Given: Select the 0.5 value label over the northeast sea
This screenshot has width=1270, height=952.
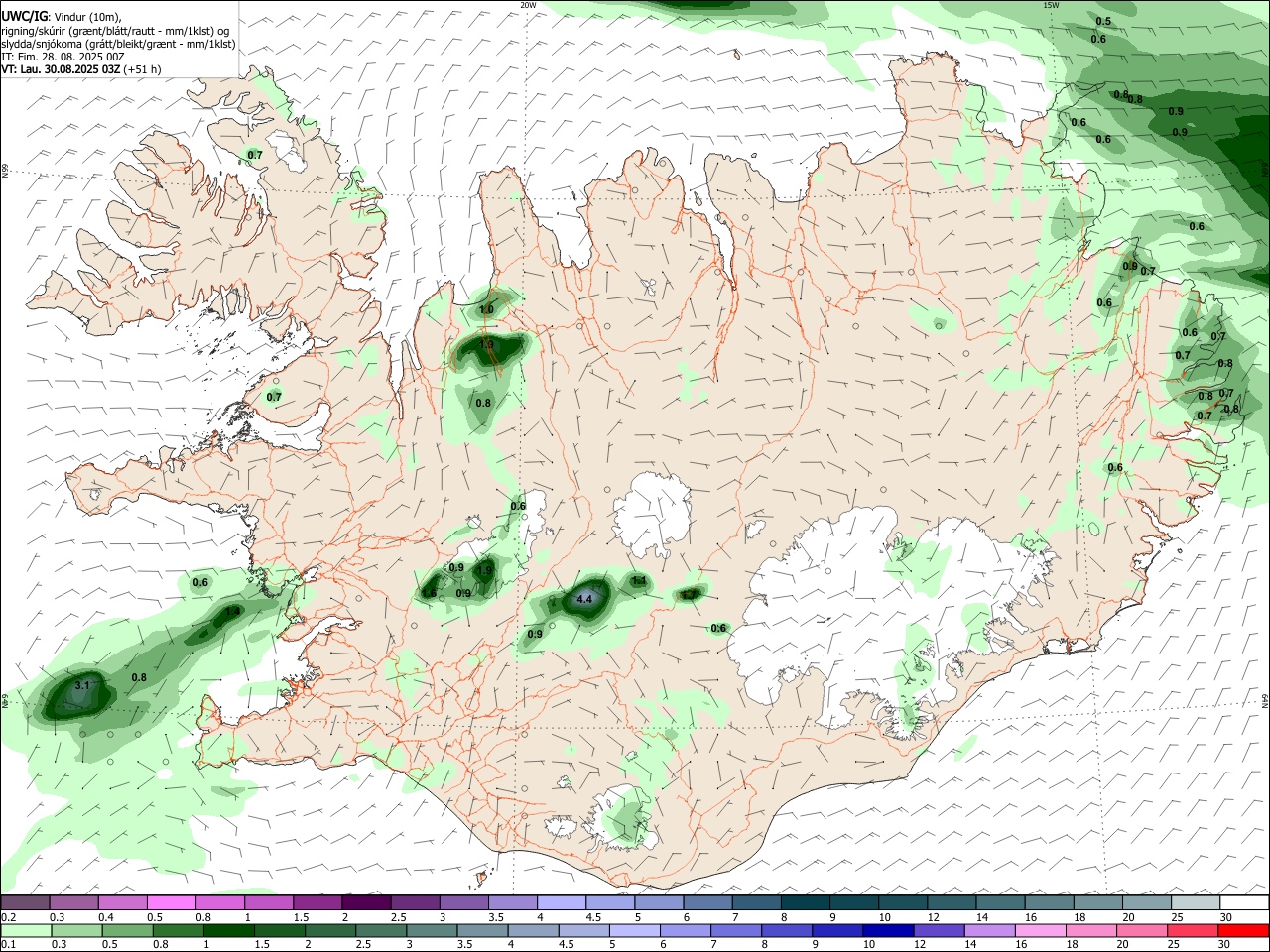Looking at the screenshot, I should [x=1103, y=21].
